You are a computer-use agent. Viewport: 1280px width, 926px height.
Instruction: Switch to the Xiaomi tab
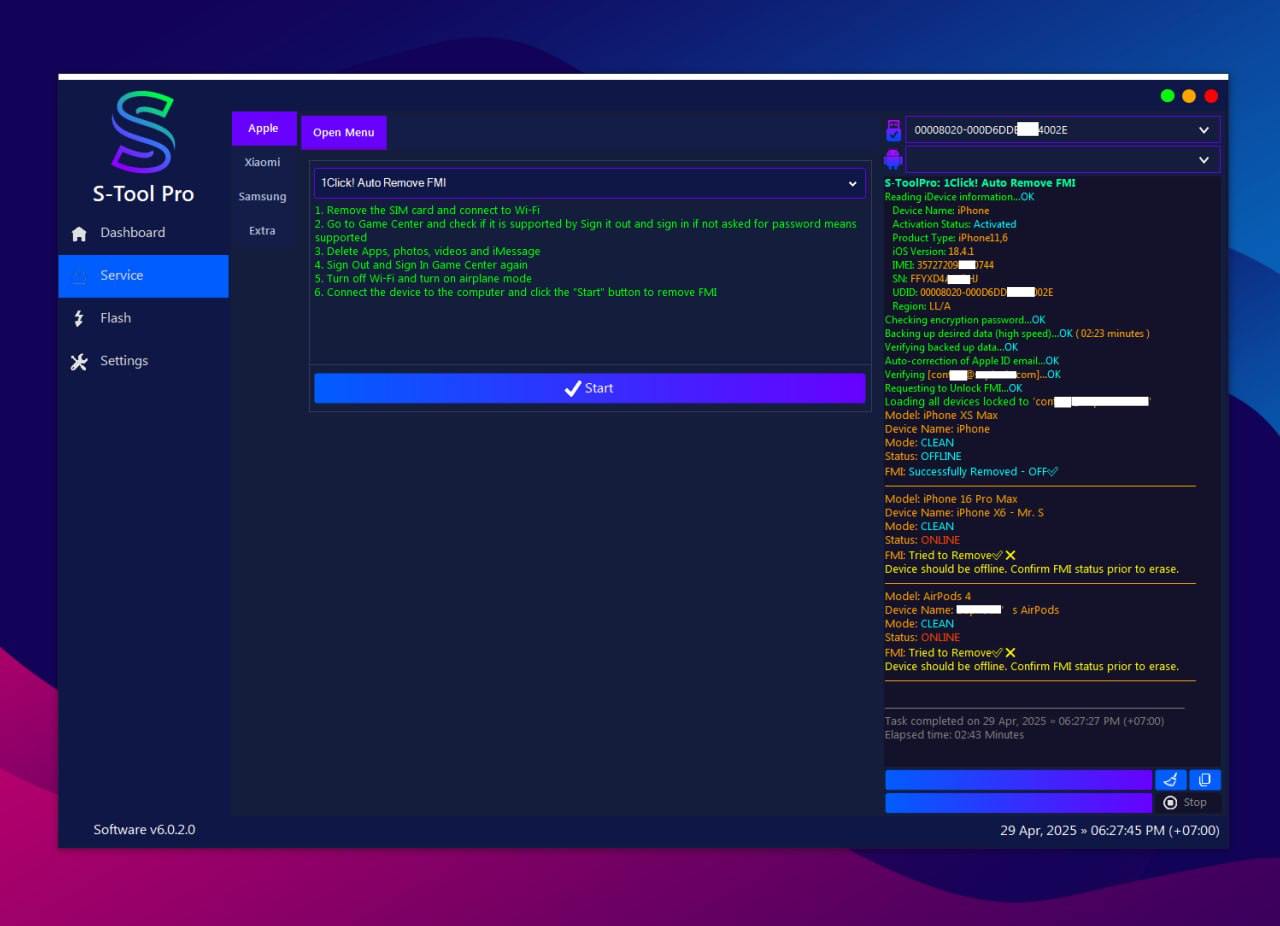263,162
